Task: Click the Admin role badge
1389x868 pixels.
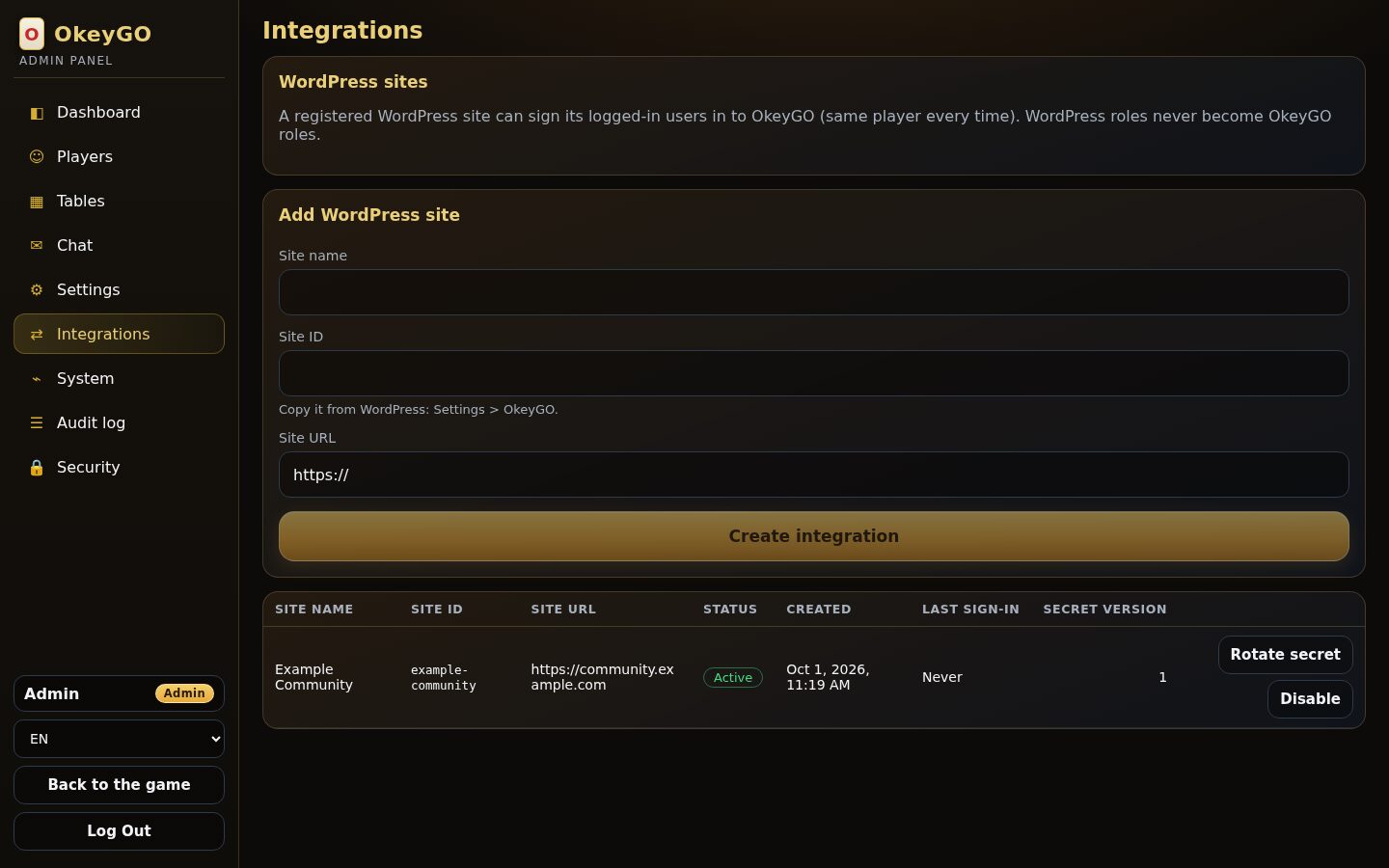Action: tap(184, 693)
